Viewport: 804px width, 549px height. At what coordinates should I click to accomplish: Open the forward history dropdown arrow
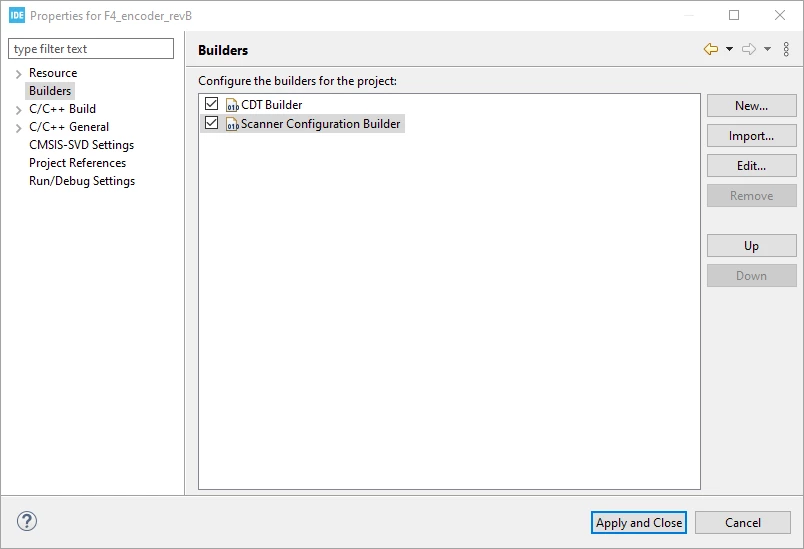coord(767,49)
